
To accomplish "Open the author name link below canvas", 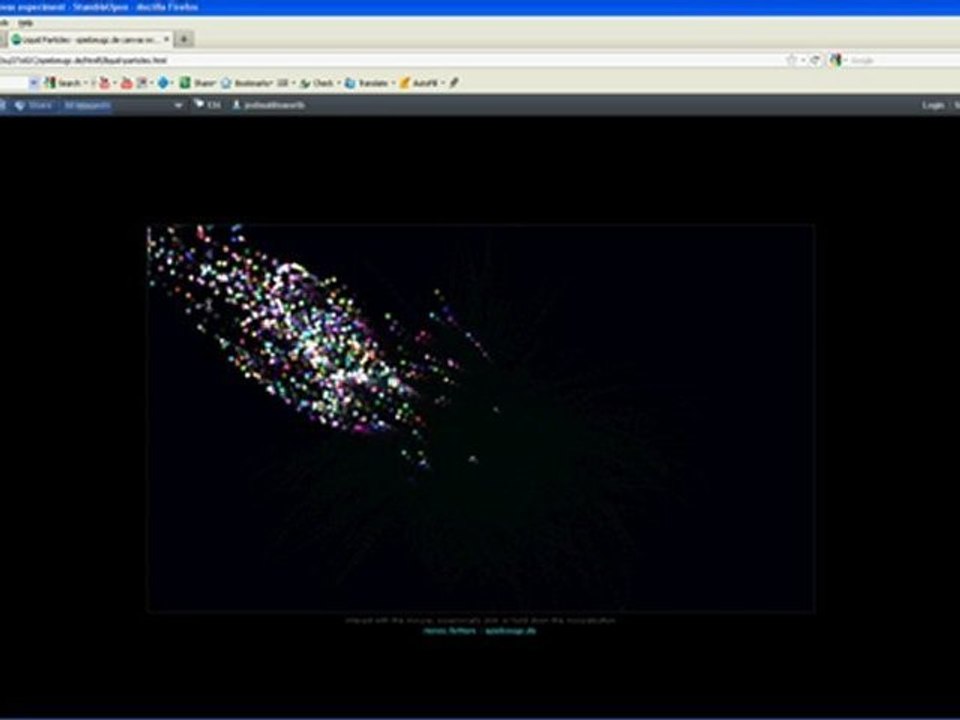I will 450,631.
